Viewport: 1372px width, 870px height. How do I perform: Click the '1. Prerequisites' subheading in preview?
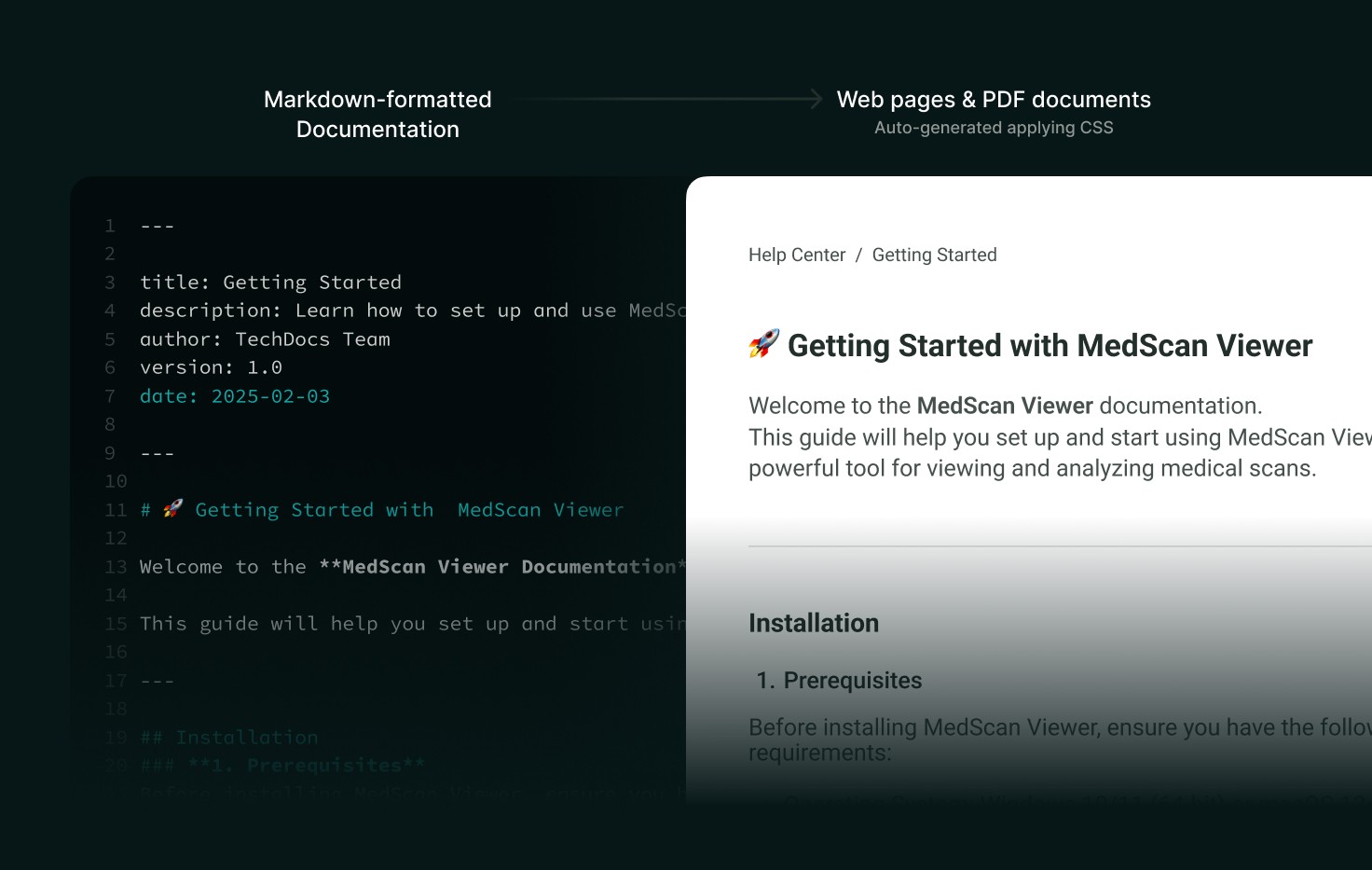click(x=839, y=681)
